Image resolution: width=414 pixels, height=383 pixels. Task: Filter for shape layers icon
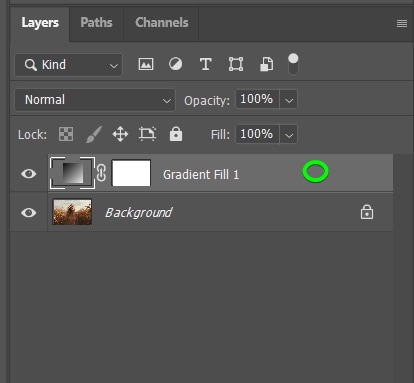[236, 64]
